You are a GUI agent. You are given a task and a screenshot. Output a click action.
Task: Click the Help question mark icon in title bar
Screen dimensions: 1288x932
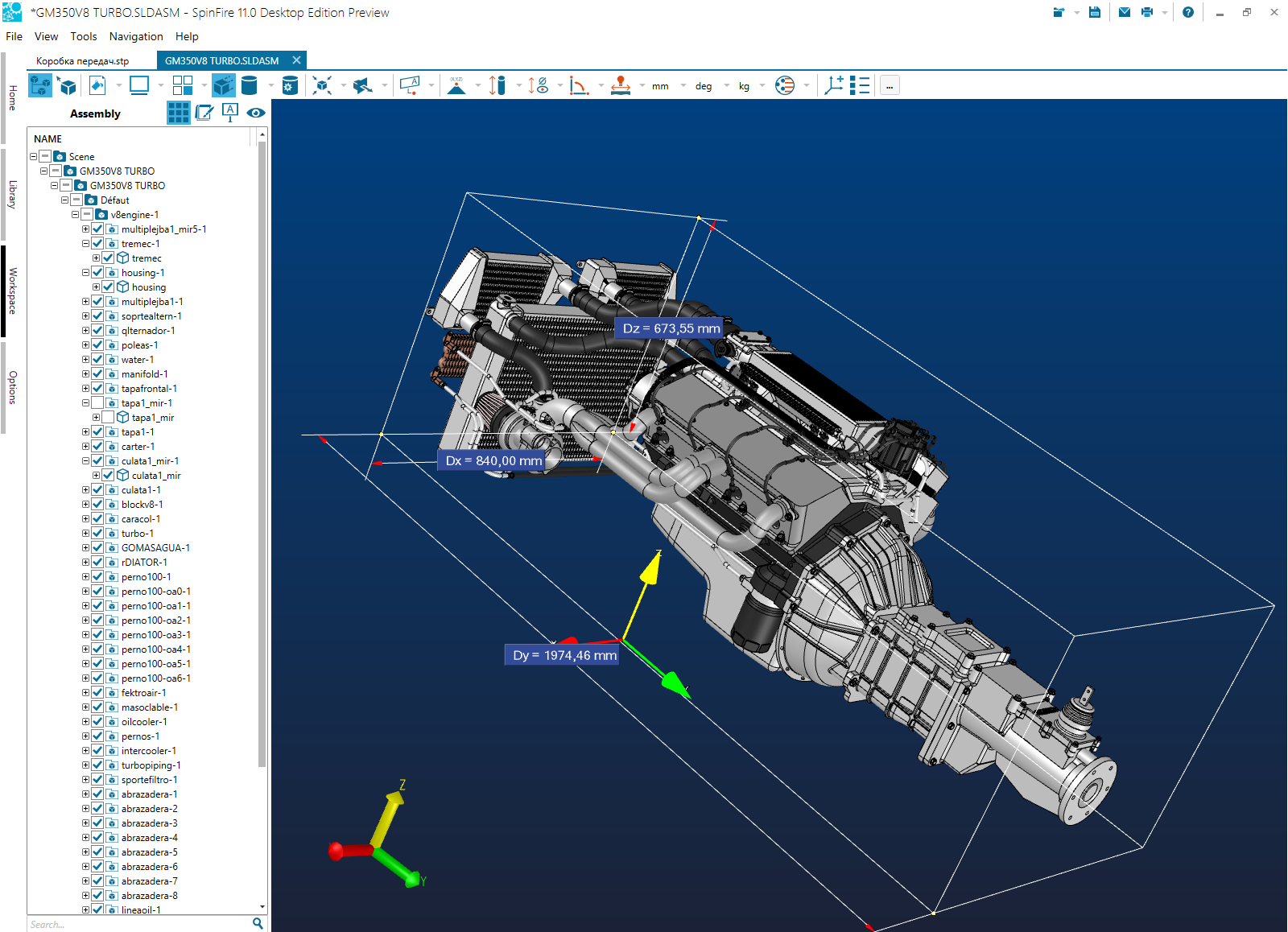(1188, 12)
